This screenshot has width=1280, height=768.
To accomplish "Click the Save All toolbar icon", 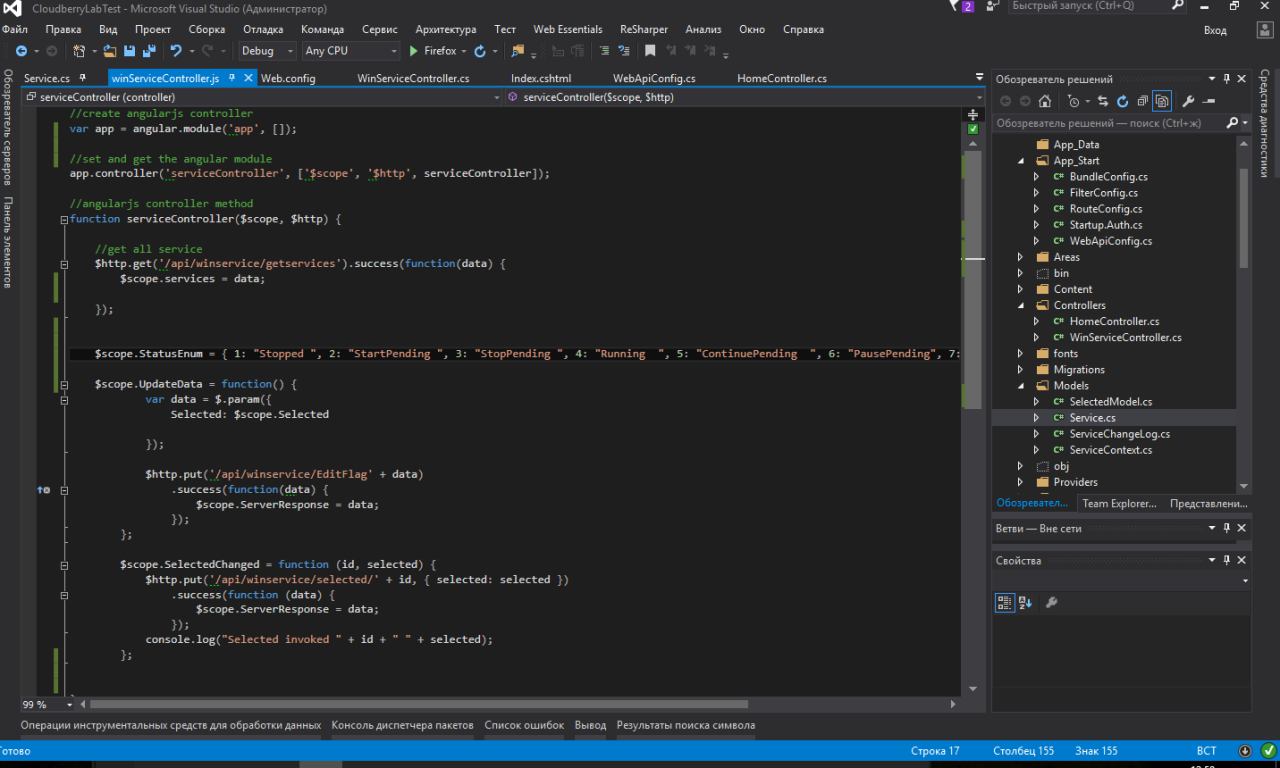I will 149,51.
